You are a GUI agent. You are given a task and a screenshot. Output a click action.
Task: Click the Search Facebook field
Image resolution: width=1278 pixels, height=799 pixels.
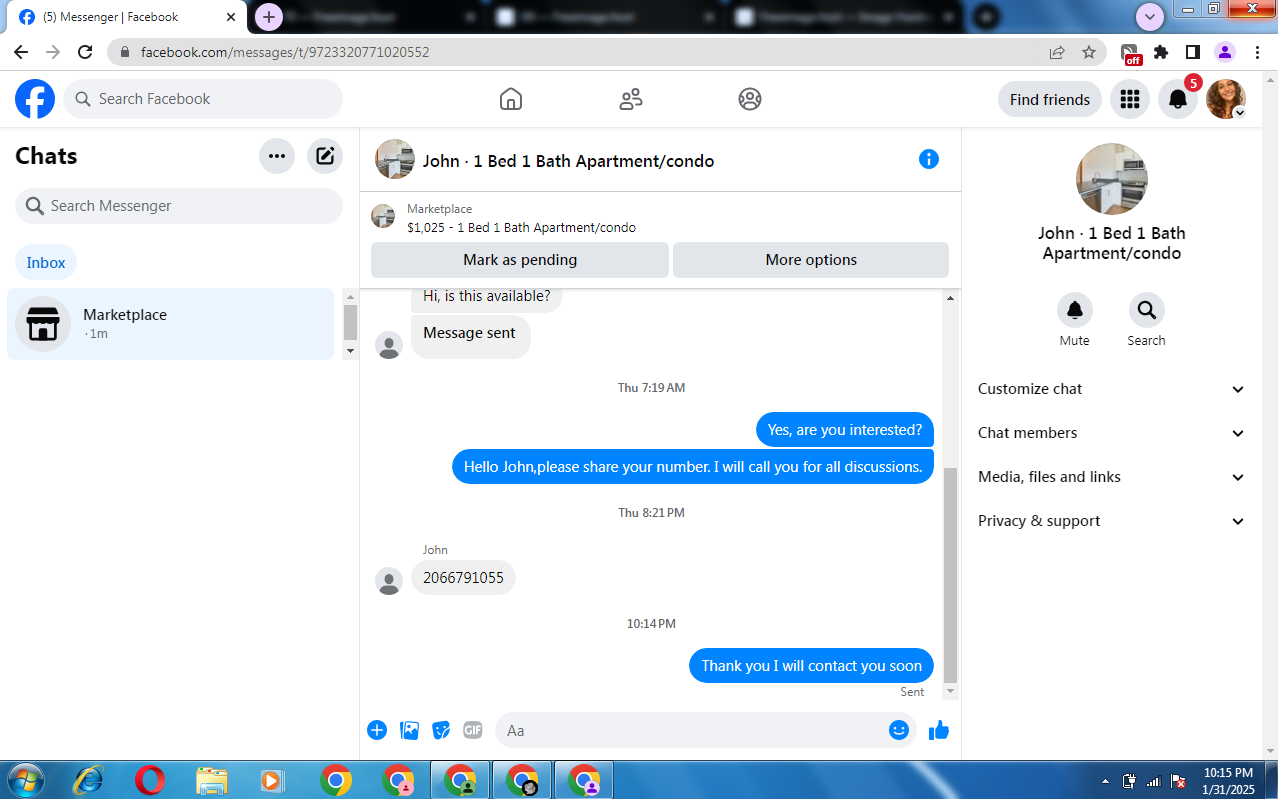click(203, 99)
